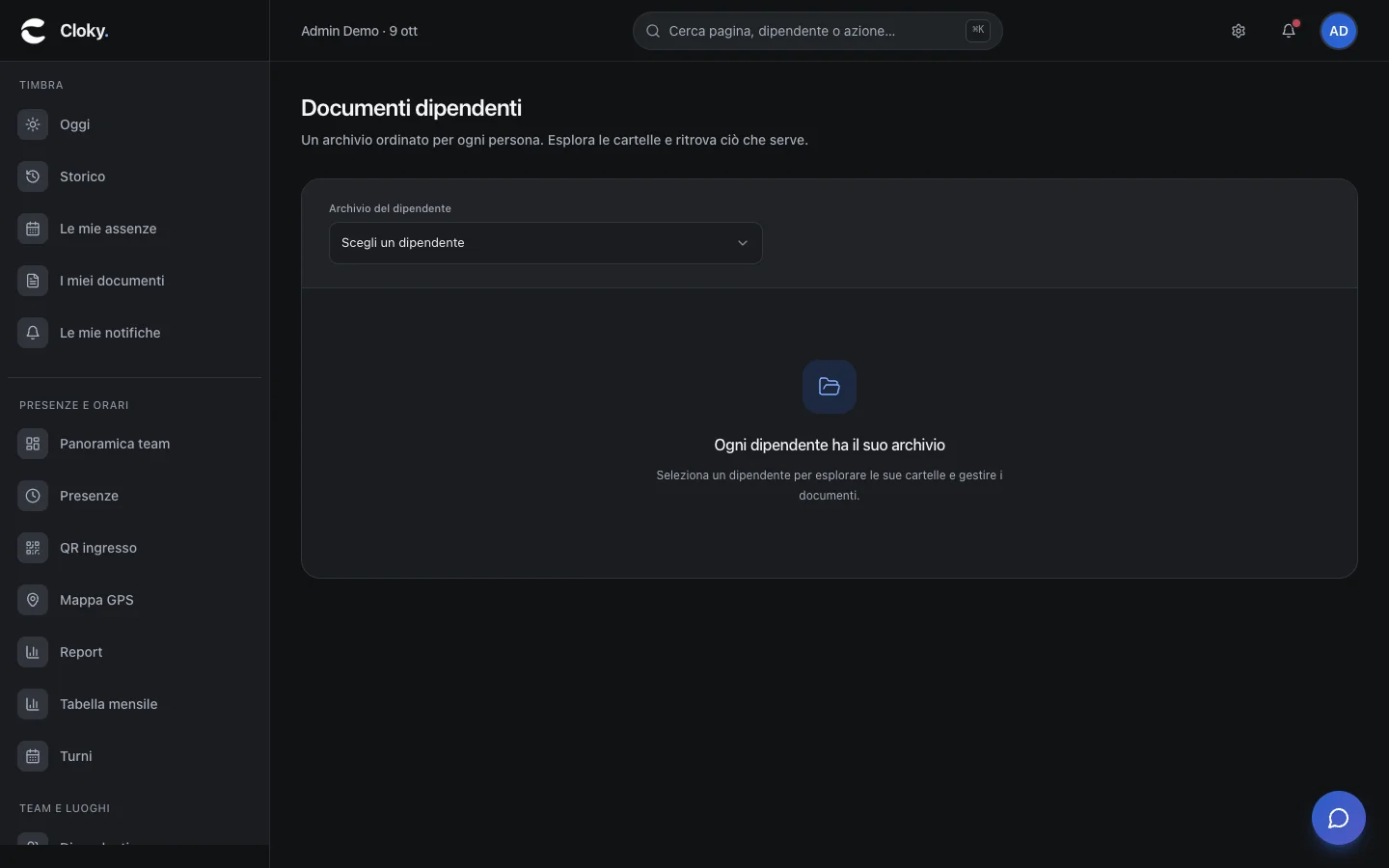1389x868 pixels.
Task: Select I miei documenti menu item
Action: pos(134,281)
